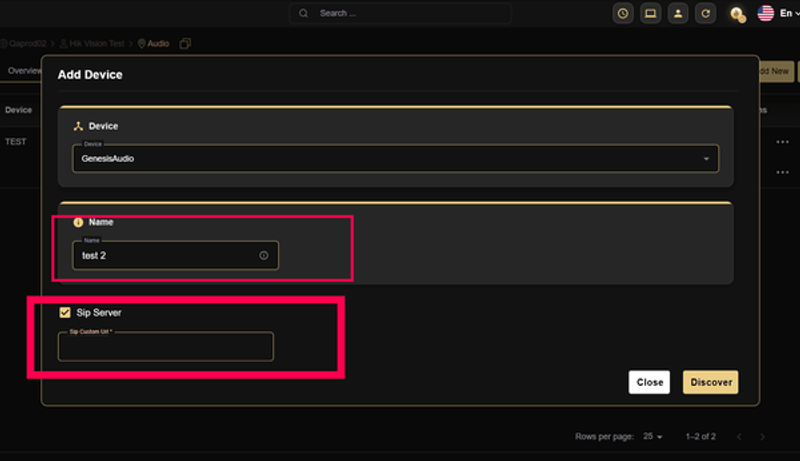Open the En language dropdown

[x=789, y=13]
